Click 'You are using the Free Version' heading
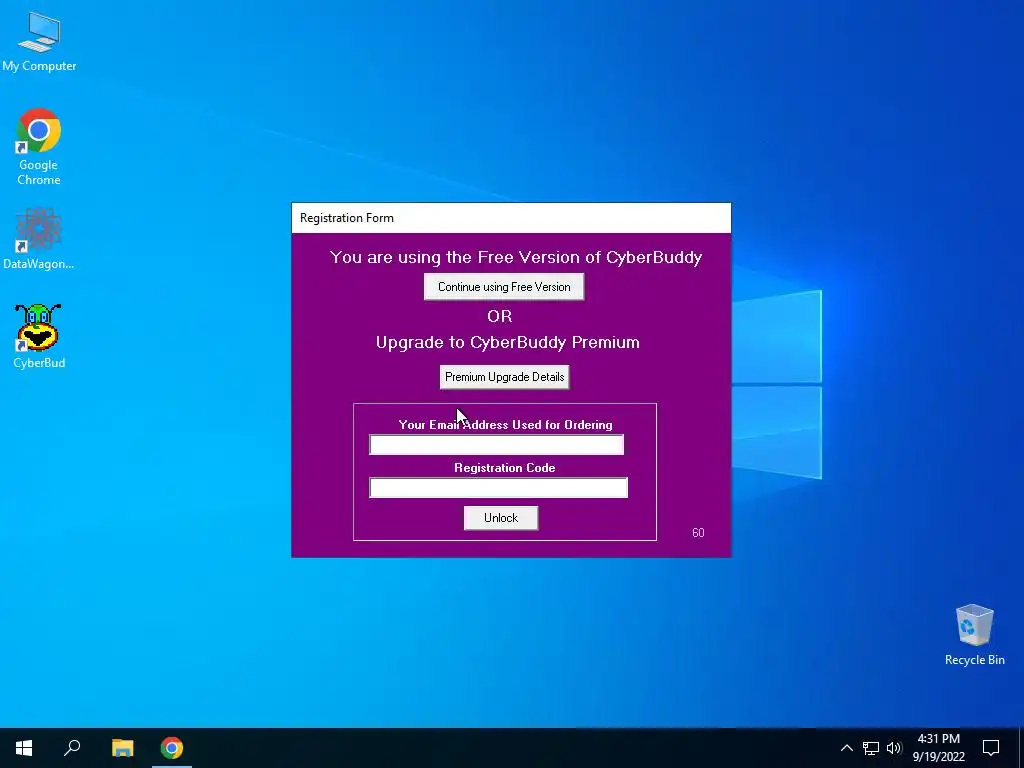Screen dimensions: 1024x768 516,257
